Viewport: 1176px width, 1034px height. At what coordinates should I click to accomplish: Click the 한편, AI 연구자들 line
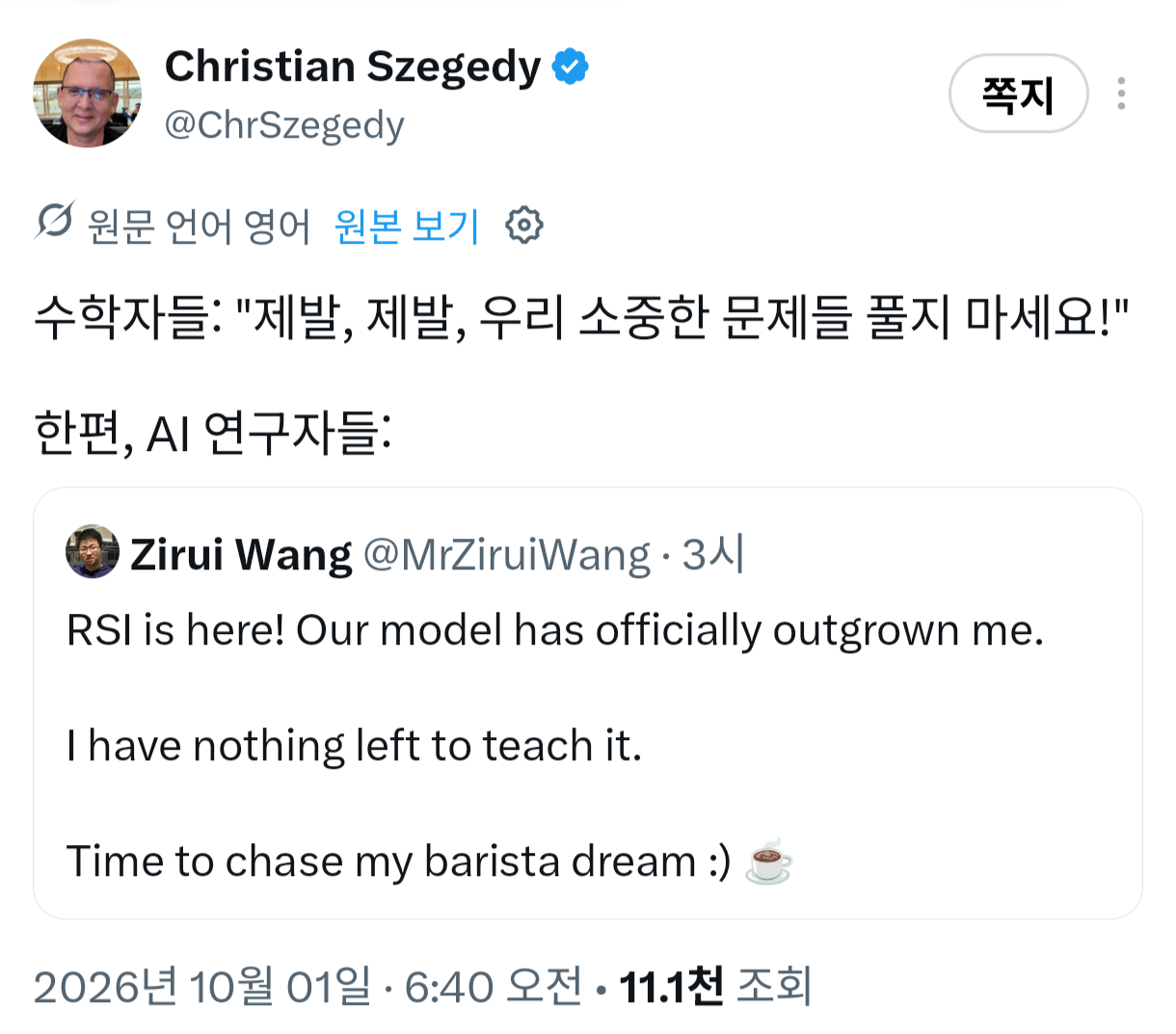point(212,434)
